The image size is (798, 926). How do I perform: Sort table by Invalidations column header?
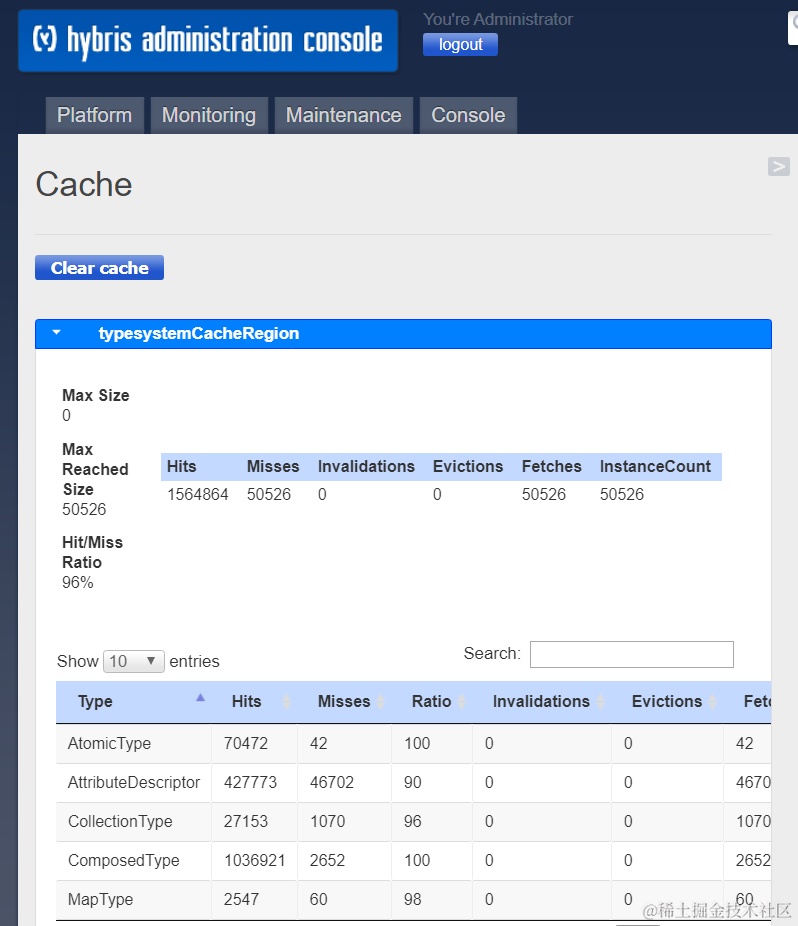click(542, 702)
